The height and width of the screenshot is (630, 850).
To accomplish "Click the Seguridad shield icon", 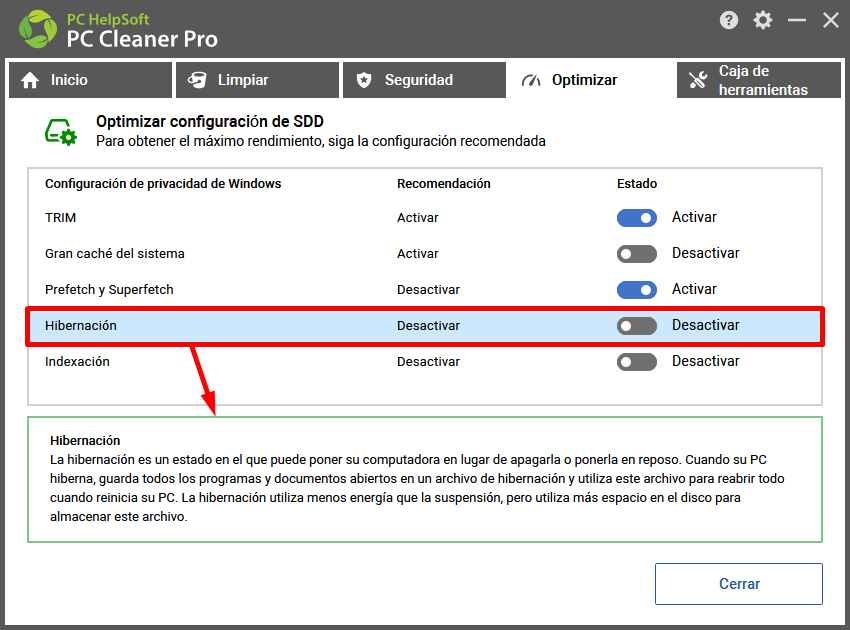I will 364,80.
